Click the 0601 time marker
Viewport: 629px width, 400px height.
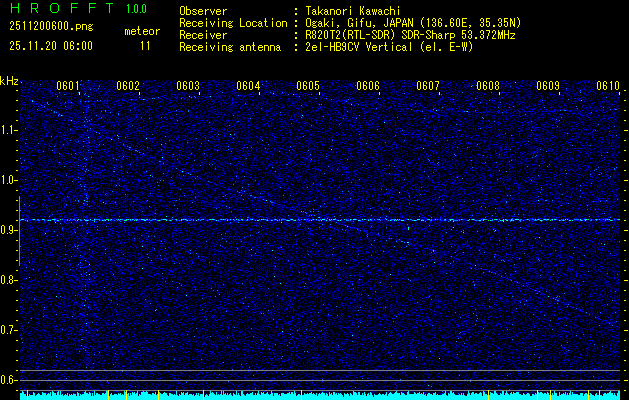click(x=68, y=86)
